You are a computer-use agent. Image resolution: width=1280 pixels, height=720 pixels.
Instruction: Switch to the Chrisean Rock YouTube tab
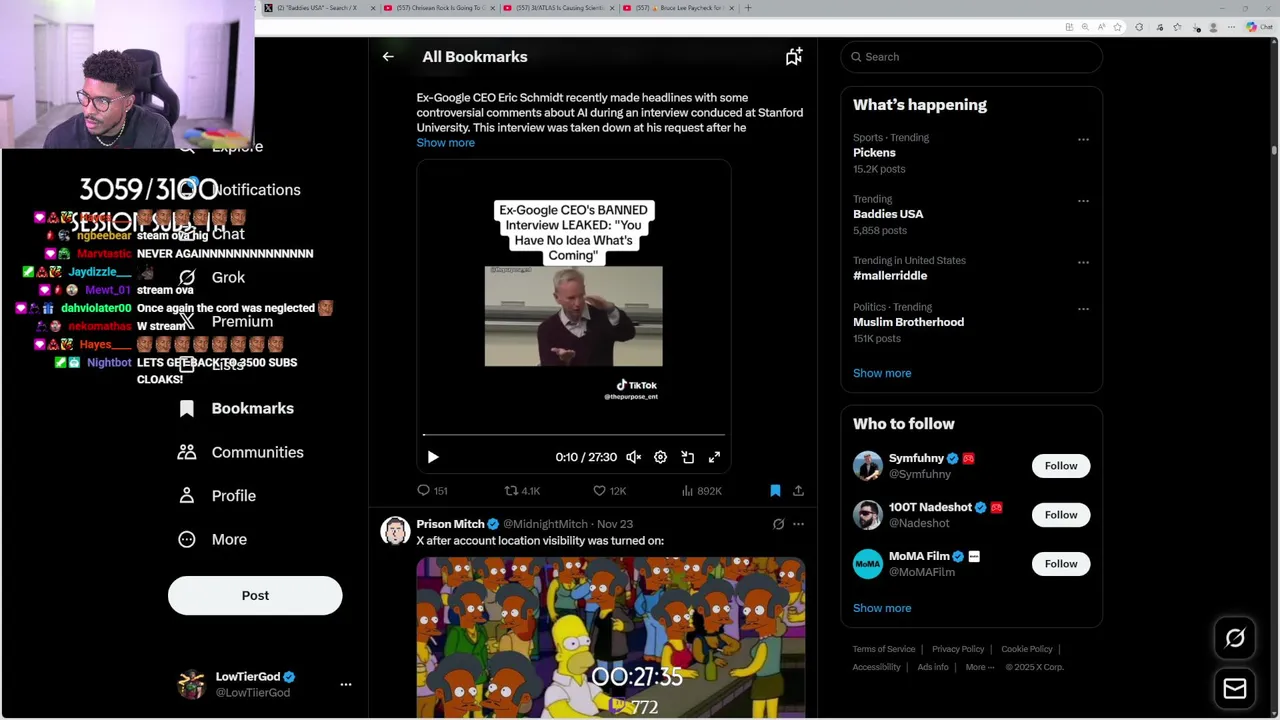coord(440,8)
